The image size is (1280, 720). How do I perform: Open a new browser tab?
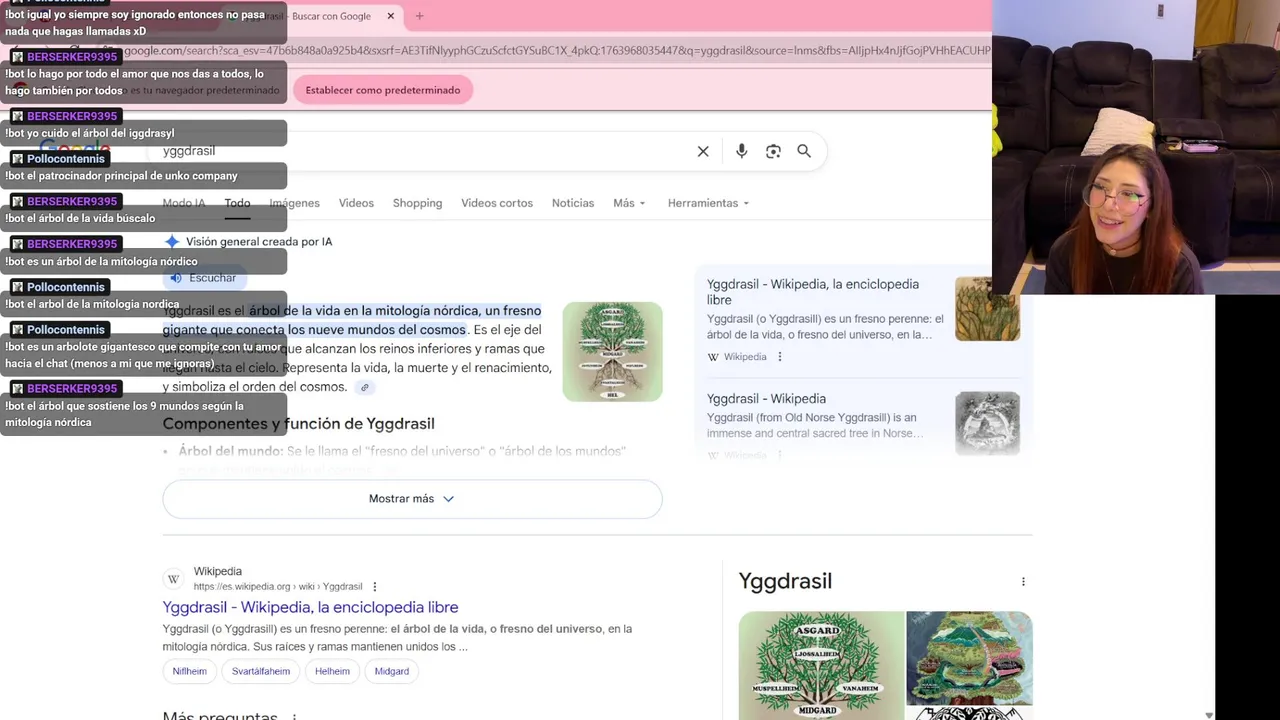point(419,16)
